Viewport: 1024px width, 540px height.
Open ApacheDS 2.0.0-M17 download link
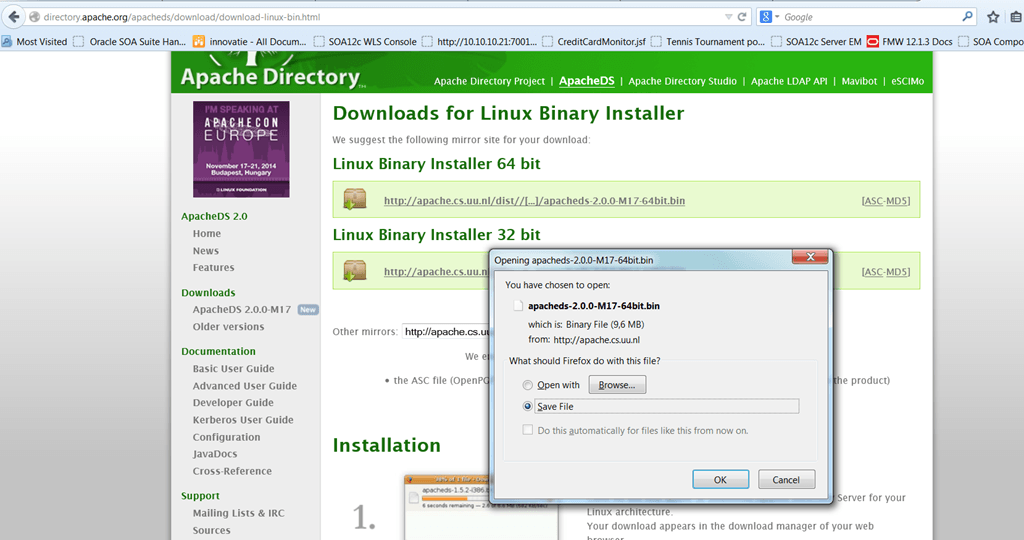242,310
